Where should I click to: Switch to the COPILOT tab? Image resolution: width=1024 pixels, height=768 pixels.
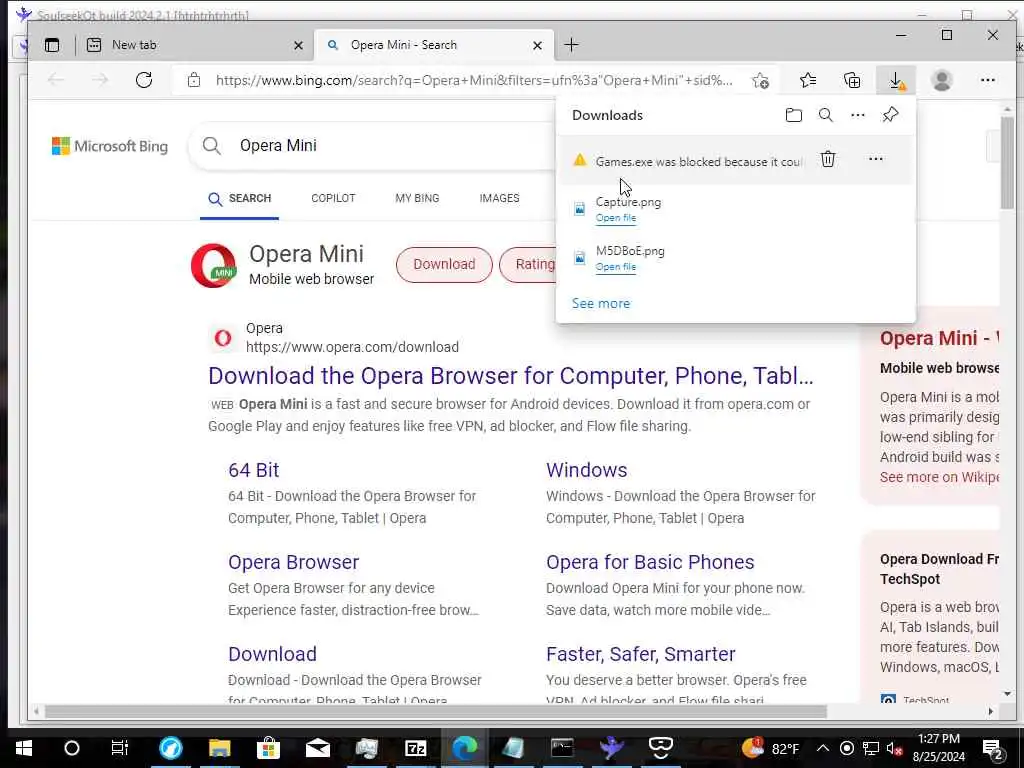333,198
